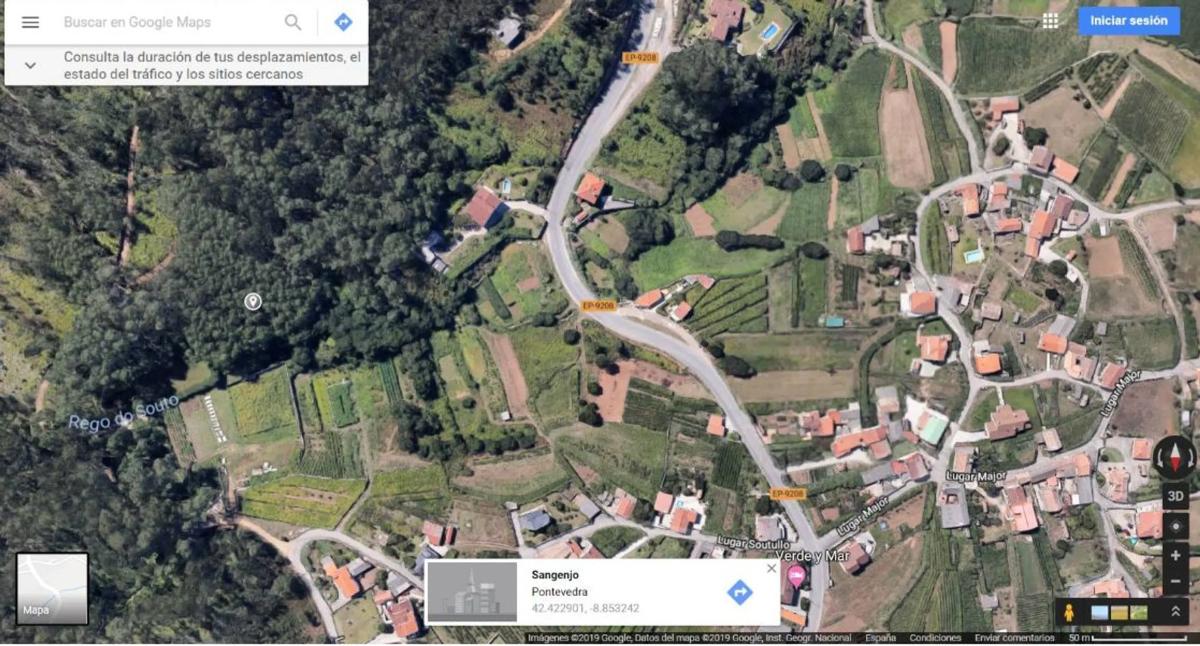Toggle the 3D tilt view

[x=1176, y=496]
